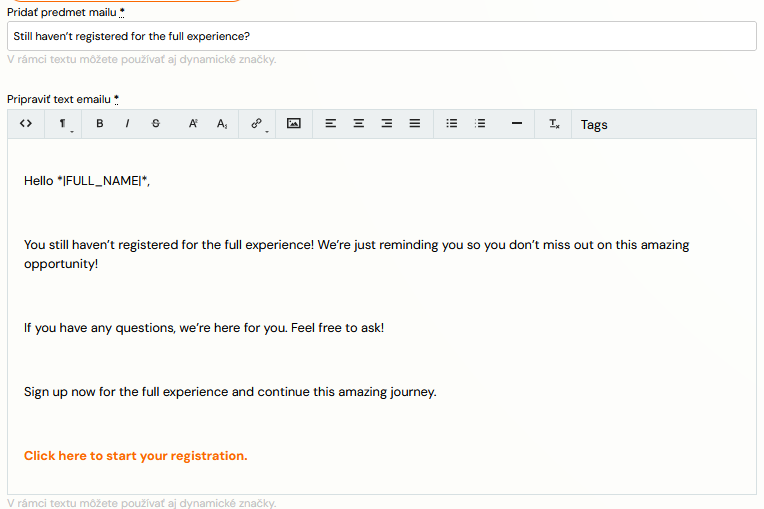This screenshot has height=509, width=764.
Task: Open the HTML source code view
Action: coord(26,124)
